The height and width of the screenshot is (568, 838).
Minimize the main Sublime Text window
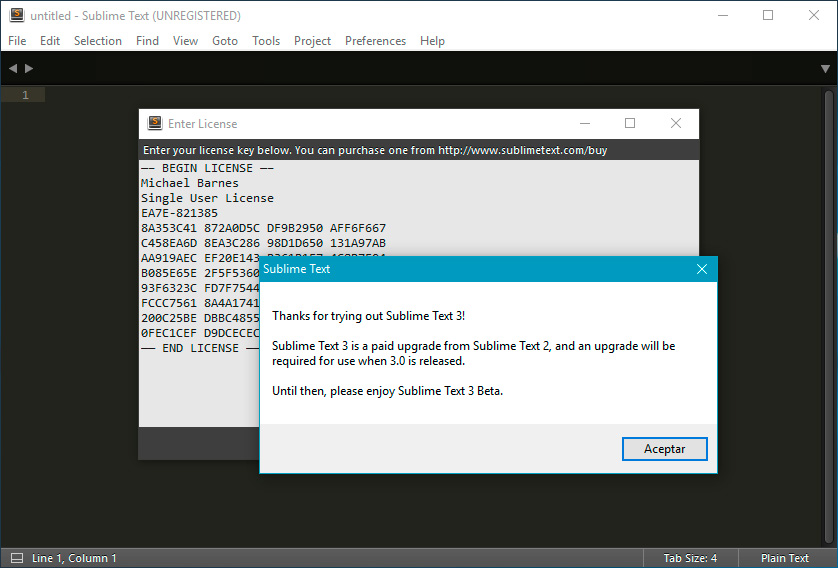click(x=723, y=15)
